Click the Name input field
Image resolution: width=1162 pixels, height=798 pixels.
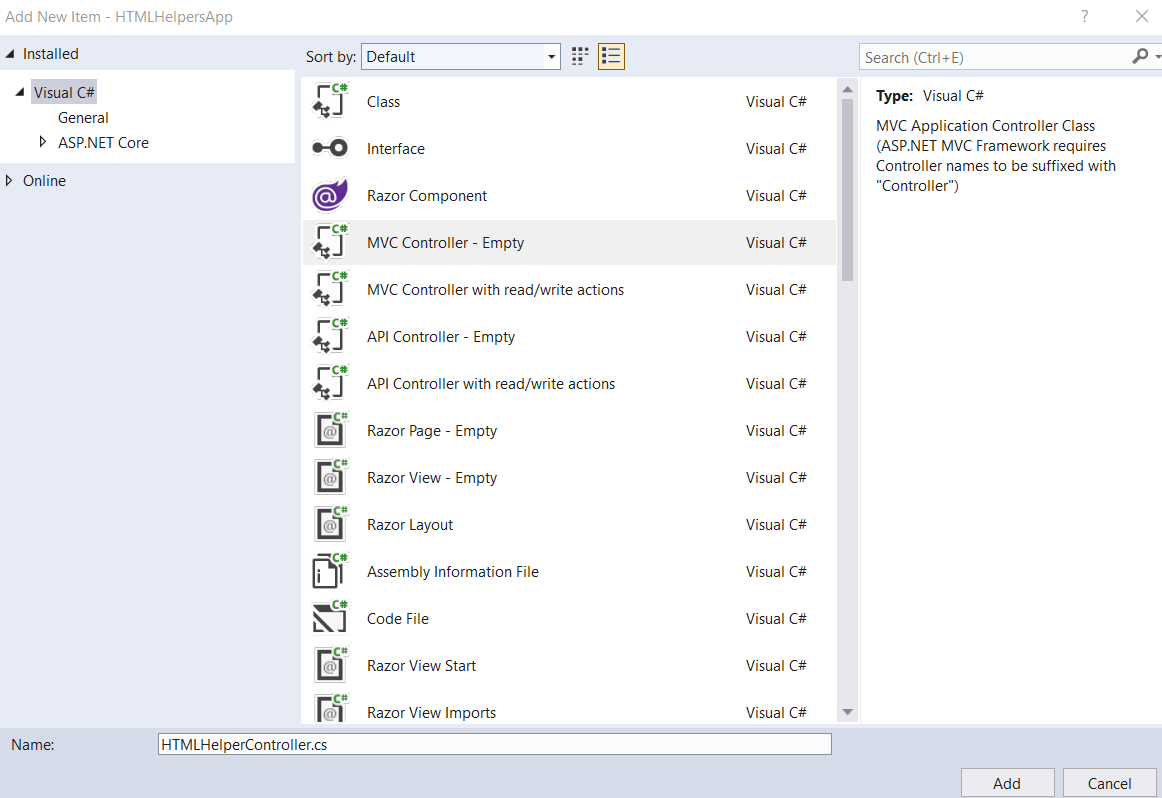point(494,744)
